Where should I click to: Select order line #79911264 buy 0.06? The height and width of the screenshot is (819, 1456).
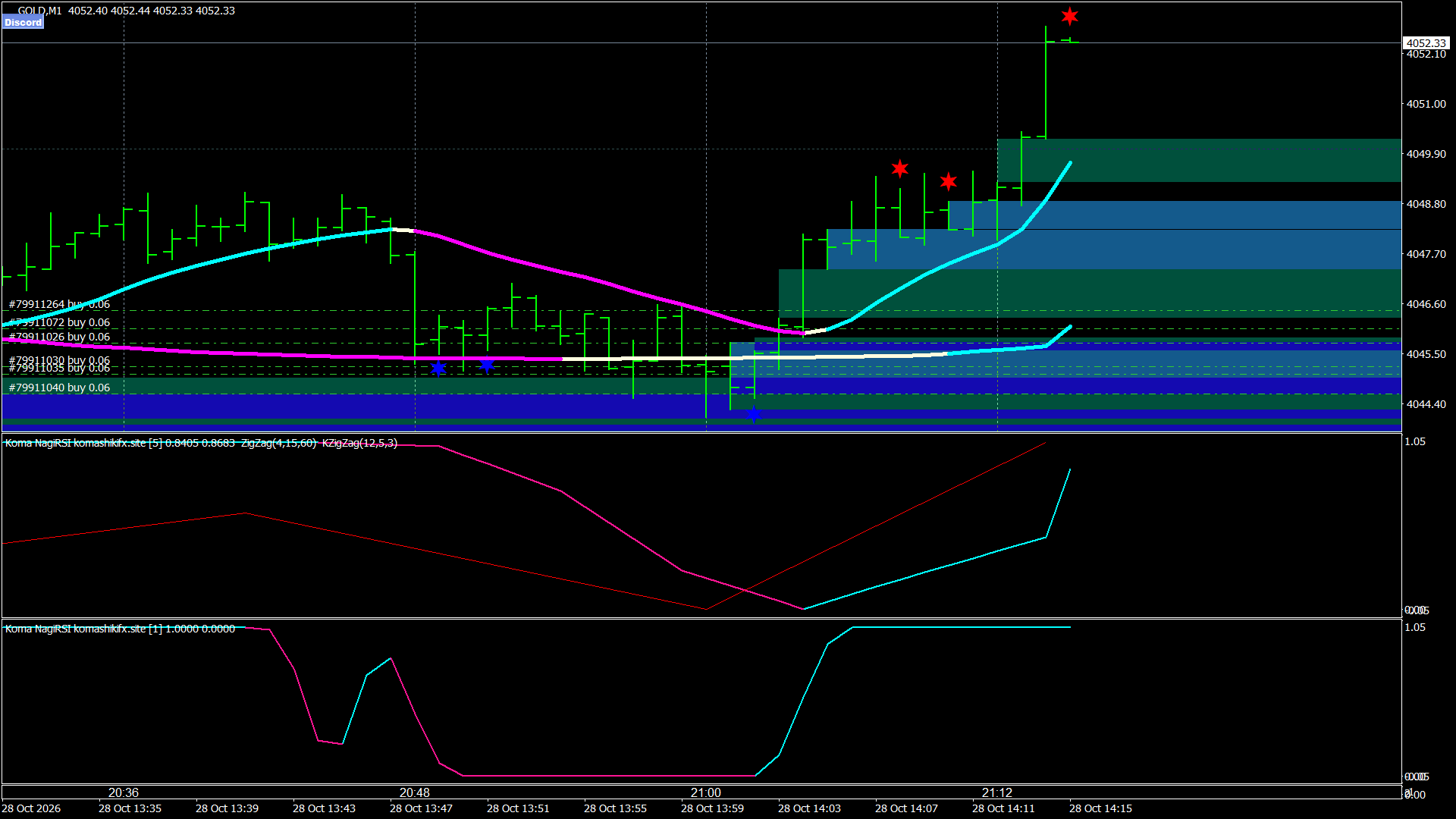pos(59,304)
